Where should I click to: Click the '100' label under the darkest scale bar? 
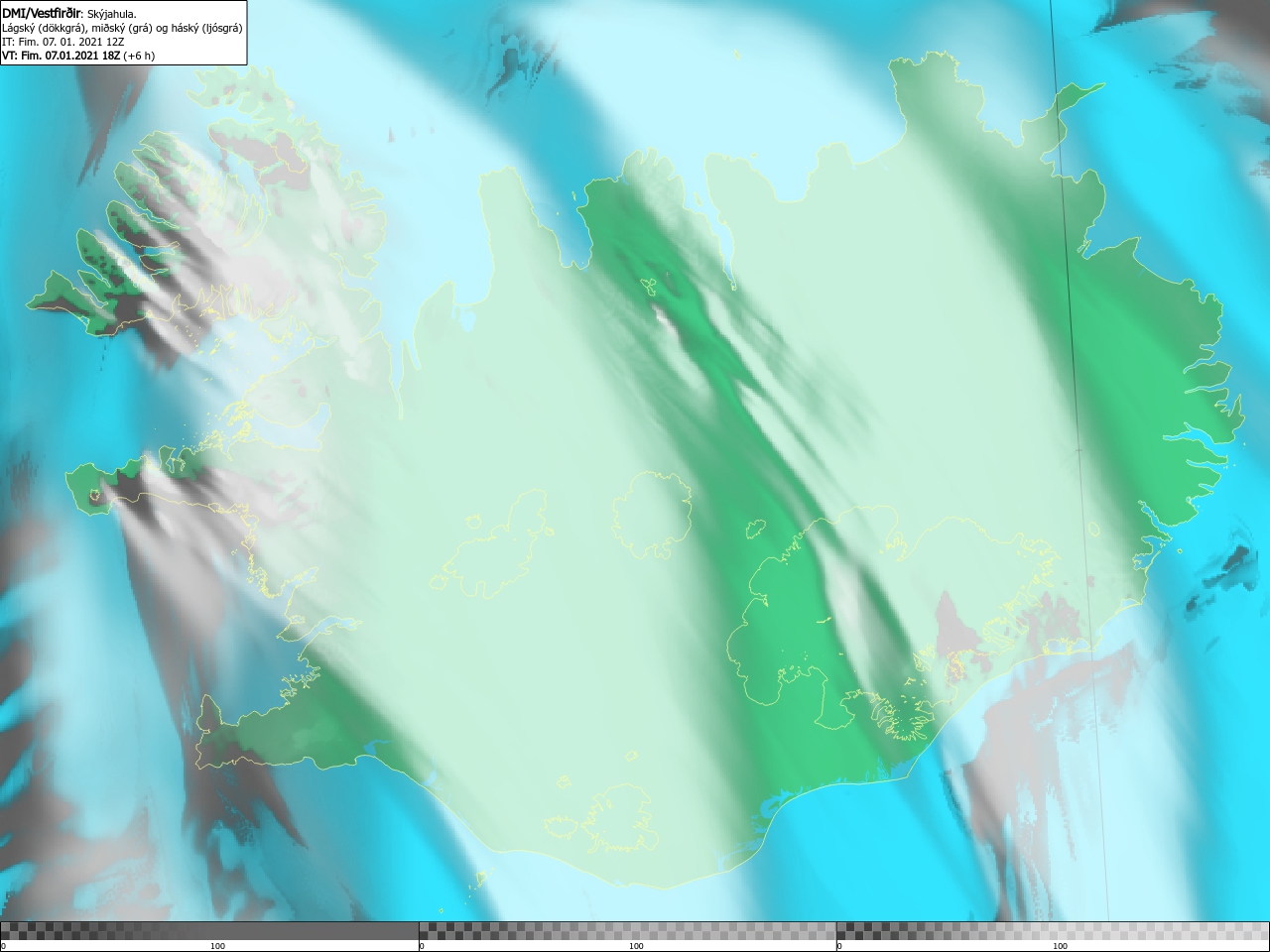tap(217, 946)
